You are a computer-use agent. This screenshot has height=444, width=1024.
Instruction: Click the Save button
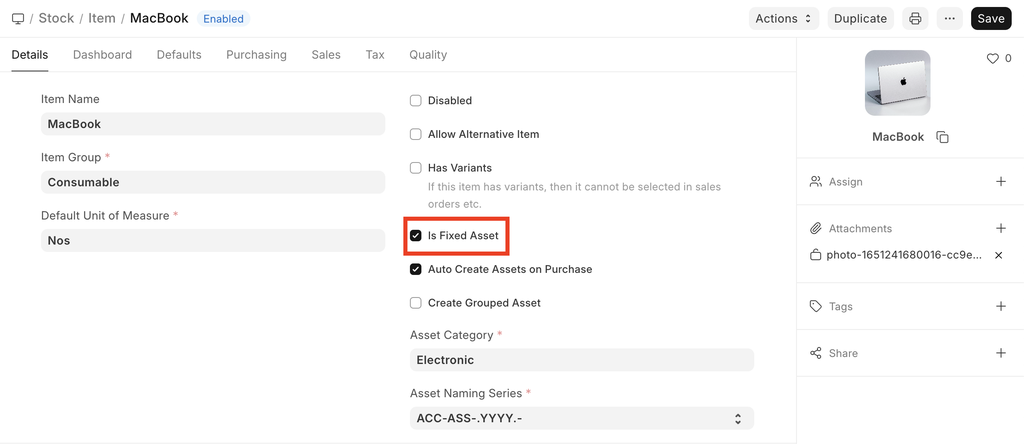click(x=990, y=19)
